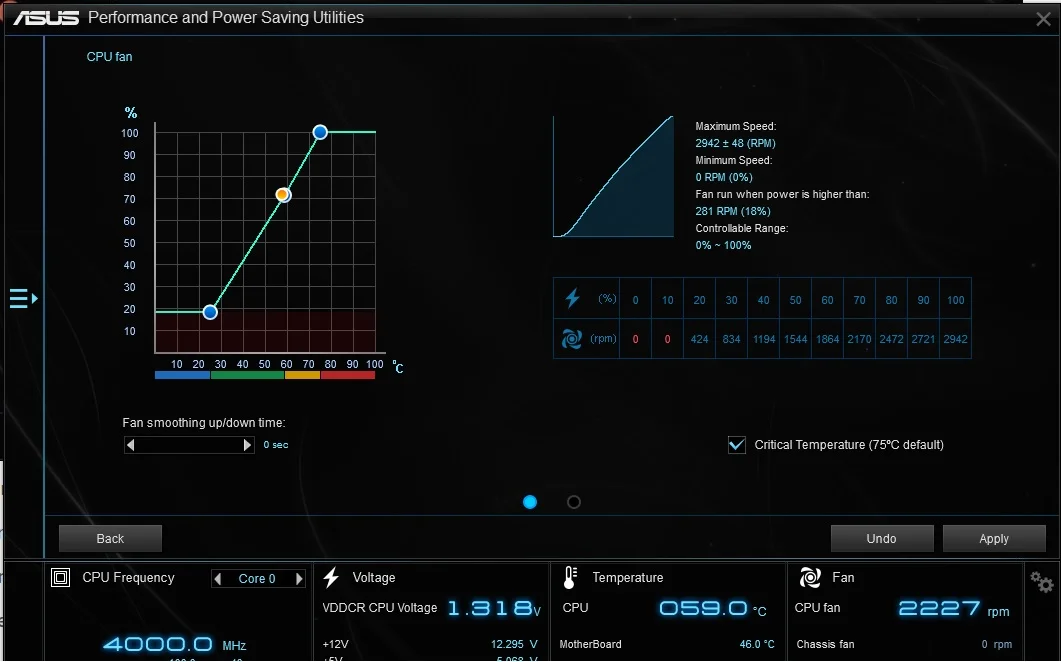
Task: Click the Chassis fan 0 rpm value
Action: (997, 644)
